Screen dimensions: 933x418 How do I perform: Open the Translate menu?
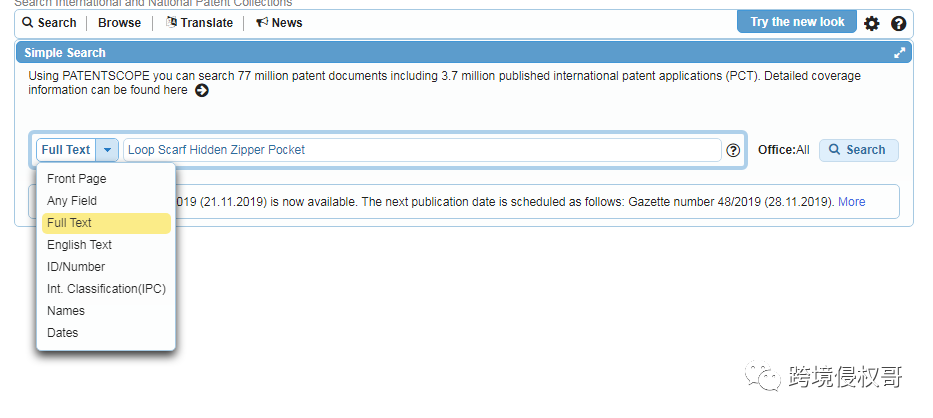[x=199, y=23]
